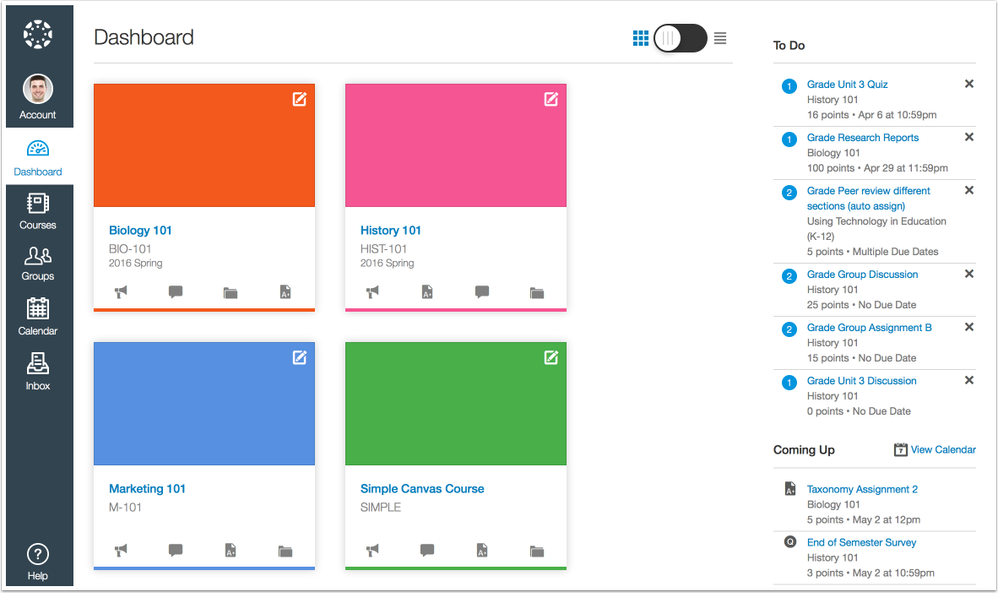Open files via the folder icon on Simple Canvas Course

536,551
